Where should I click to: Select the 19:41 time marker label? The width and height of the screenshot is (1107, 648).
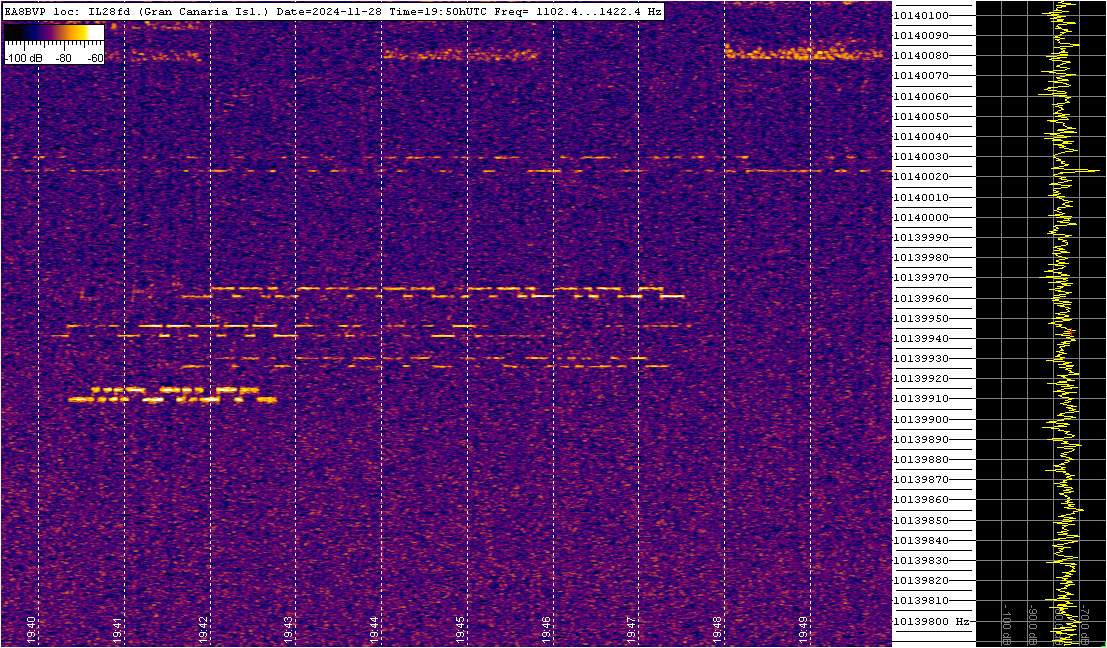pyautogui.click(x=117, y=628)
